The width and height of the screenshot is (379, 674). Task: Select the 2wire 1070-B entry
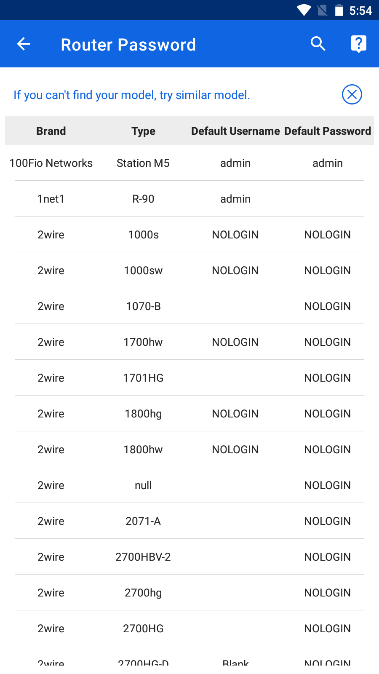tap(190, 306)
